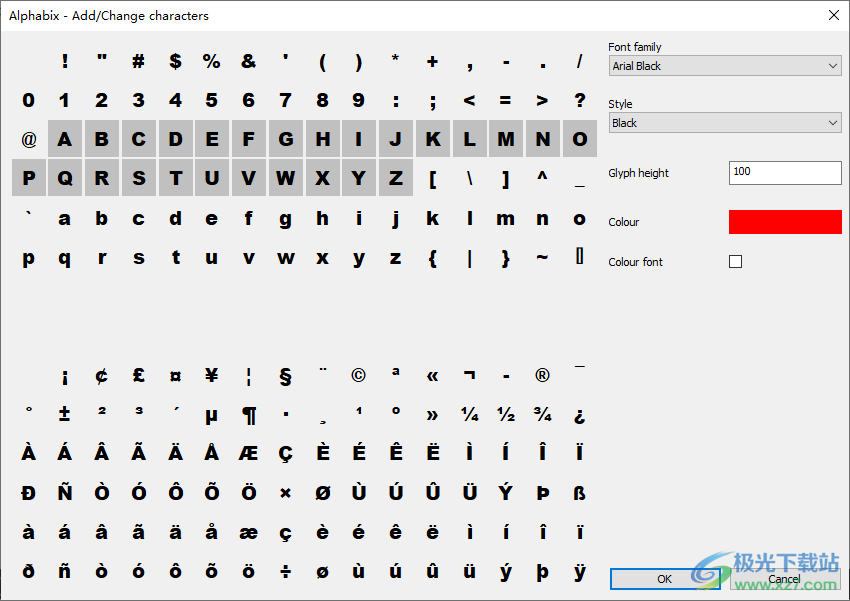
Task: Pick the equals = glyph
Action: tap(506, 100)
